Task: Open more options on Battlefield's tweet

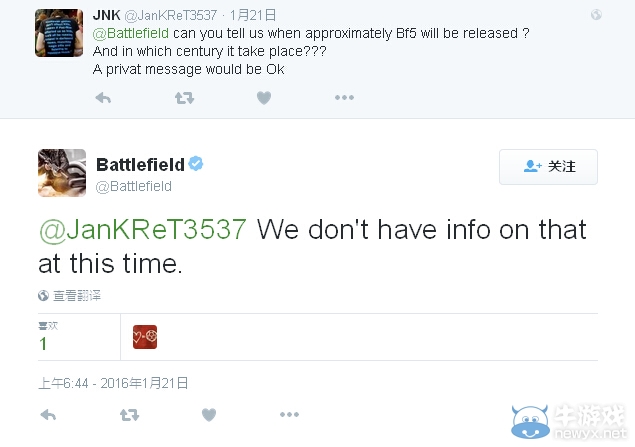Action: pyautogui.click(x=289, y=414)
